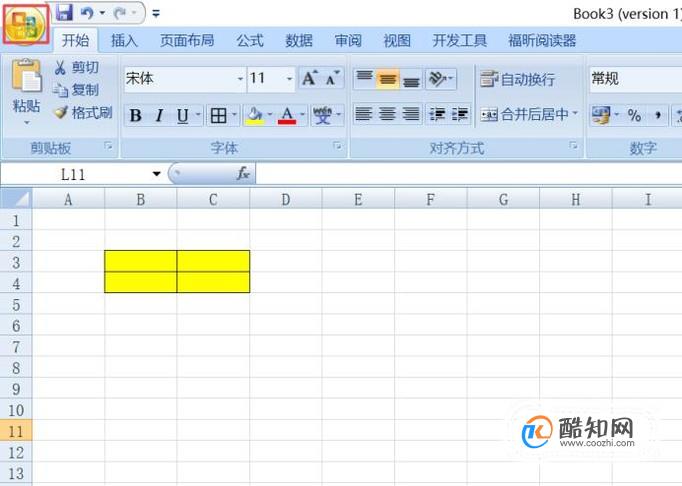Viewport: 682px width, 486px height.
Task: Center text horizontally
Action: [x=387, y=114]
